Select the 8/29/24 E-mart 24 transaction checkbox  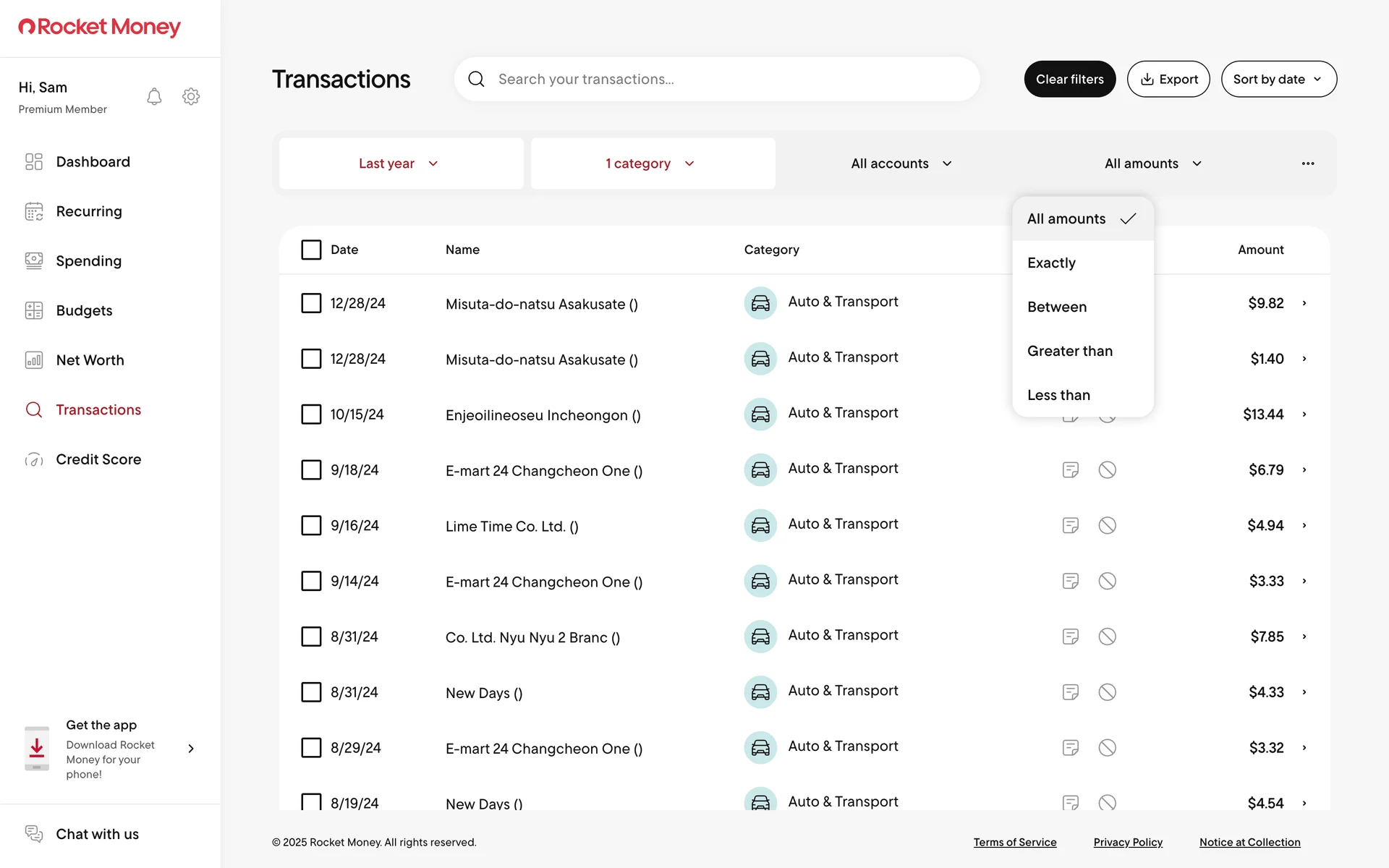(311, 748)
